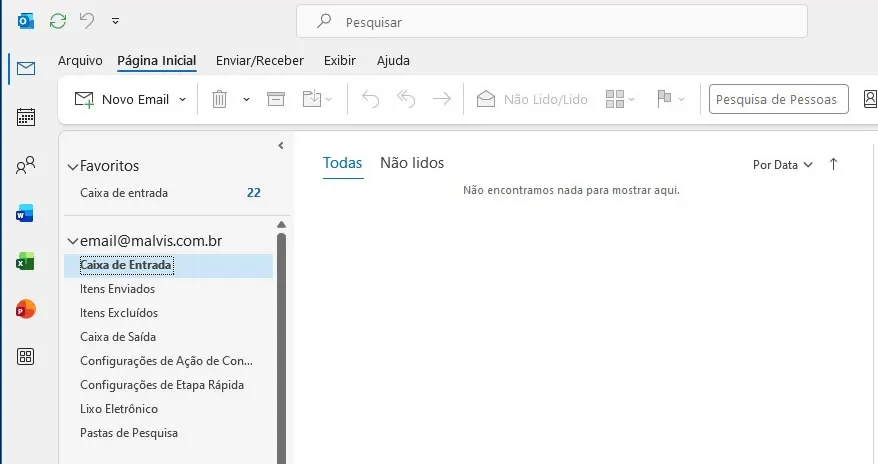This screenshot has height=464, width=878.
Task: Click the folder pane scrollbar up arrow
Action: point(282,224)
